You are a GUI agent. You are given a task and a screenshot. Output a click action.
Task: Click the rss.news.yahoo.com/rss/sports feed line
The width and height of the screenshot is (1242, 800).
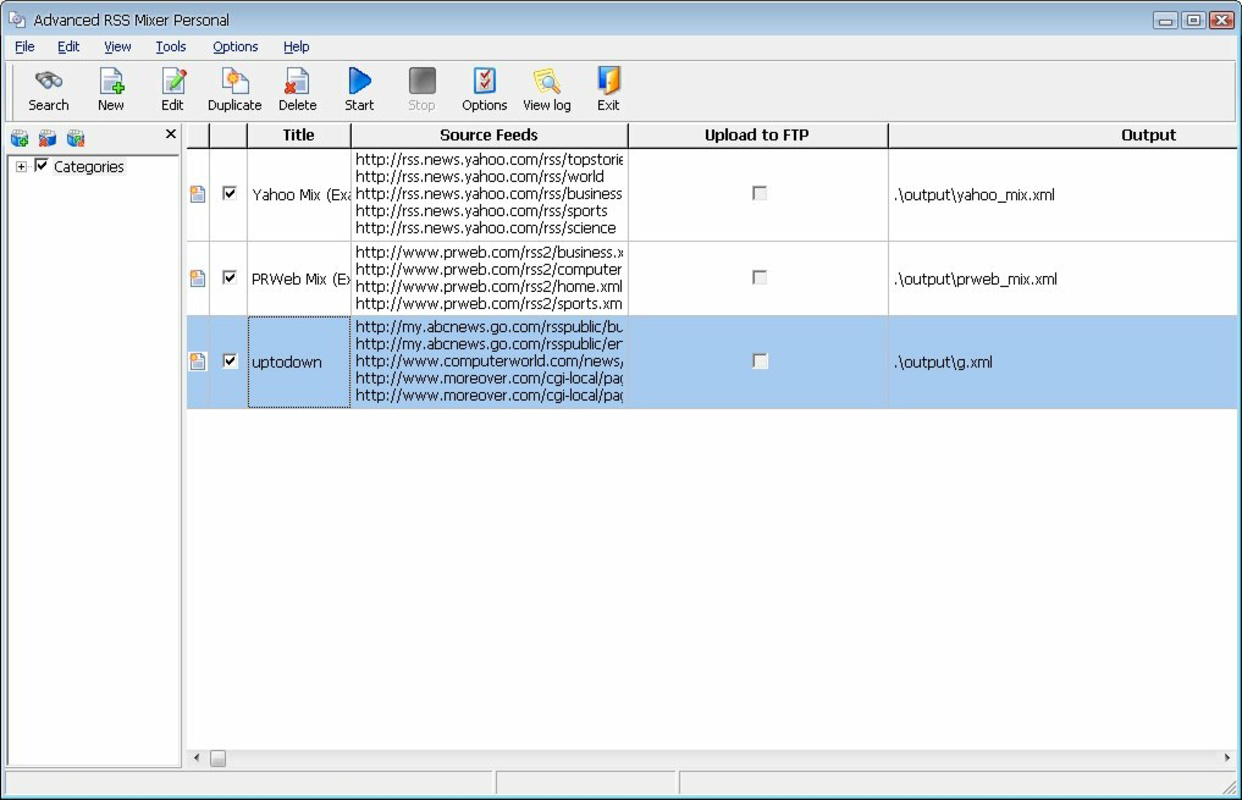(481, 210)
